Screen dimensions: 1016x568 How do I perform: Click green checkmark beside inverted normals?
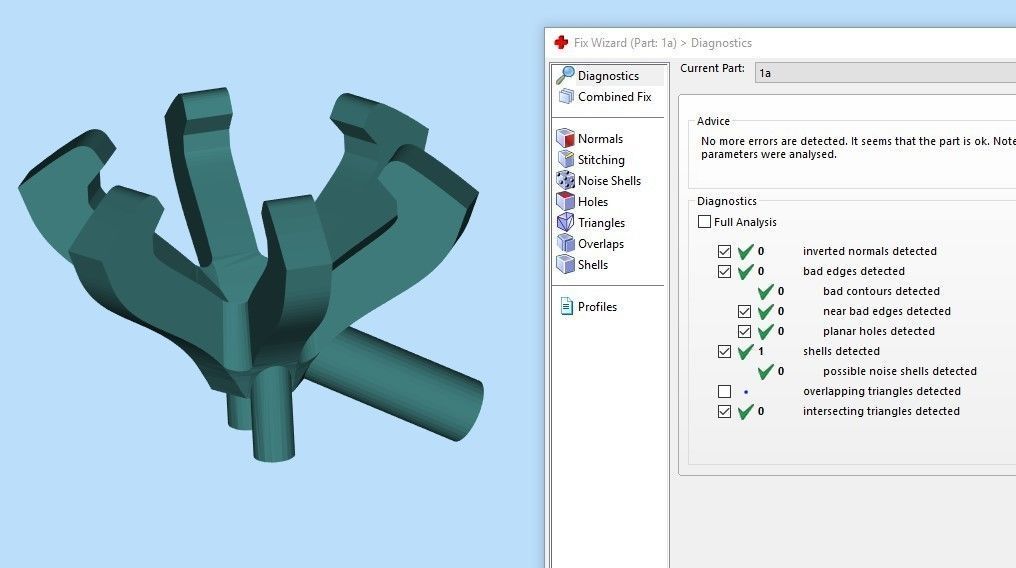tap(746, 251)
